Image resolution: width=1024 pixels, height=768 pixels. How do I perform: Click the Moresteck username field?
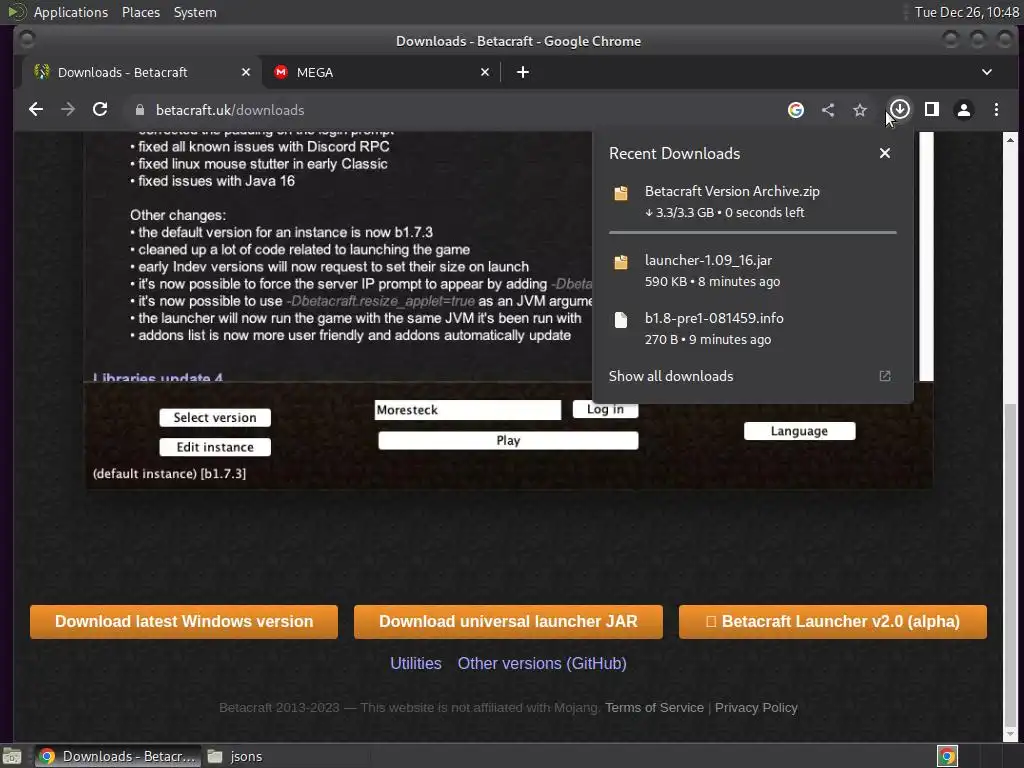pyautogui.click(x=468, y=410)
